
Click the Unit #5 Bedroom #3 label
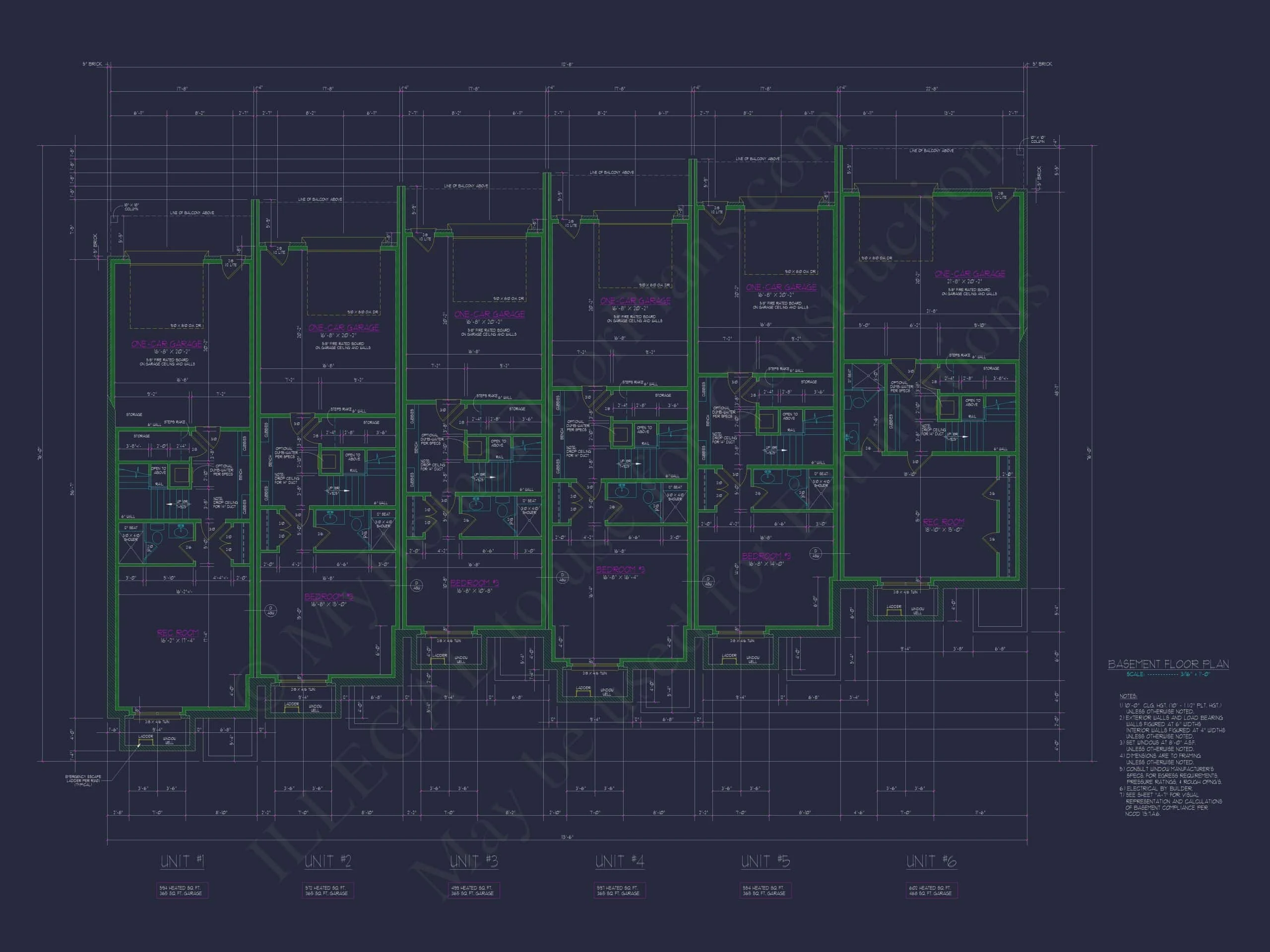click(766, 555)
